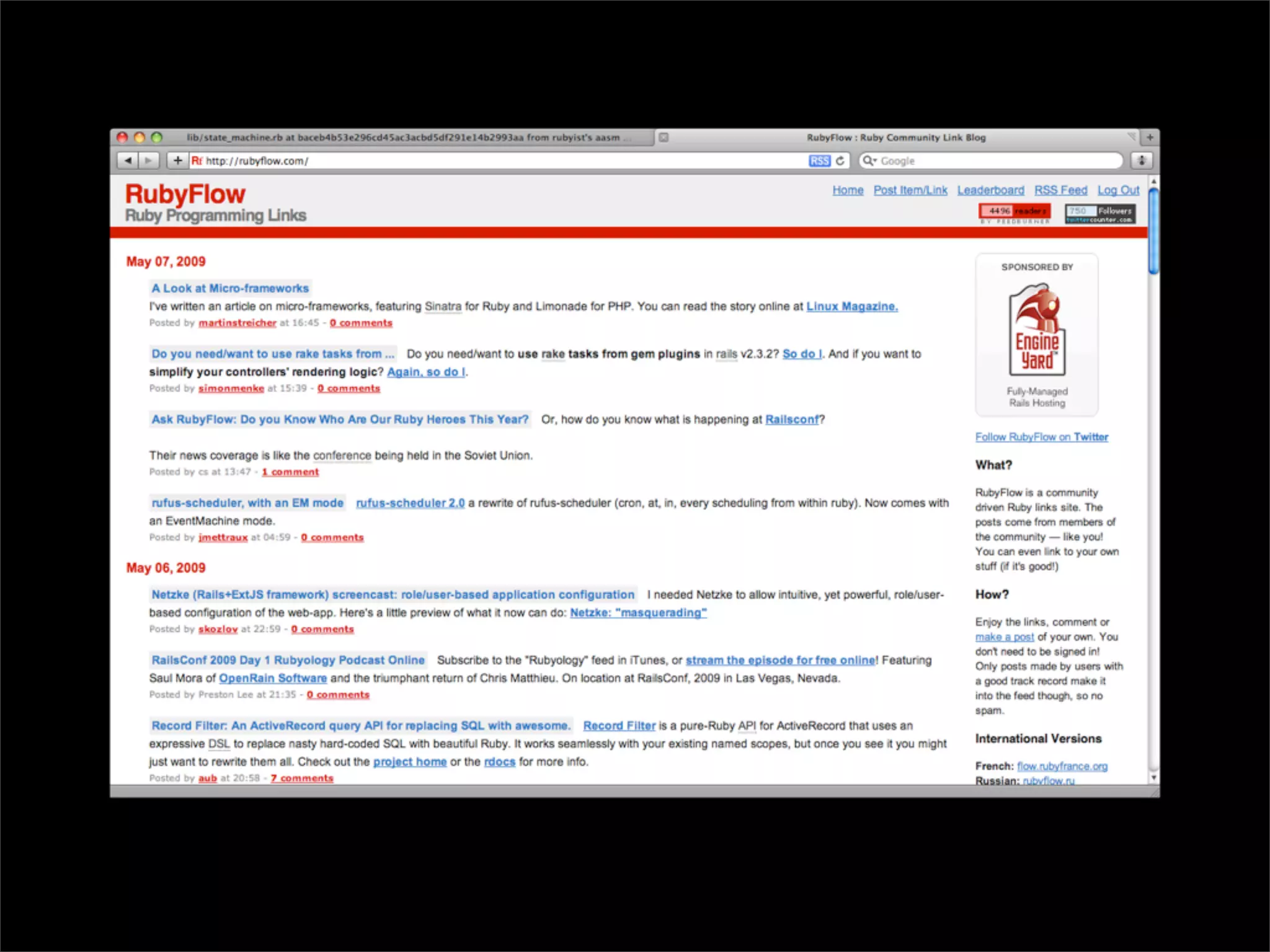
Task: Open the '7 comments' link by aub
Action: pos(302,778)
